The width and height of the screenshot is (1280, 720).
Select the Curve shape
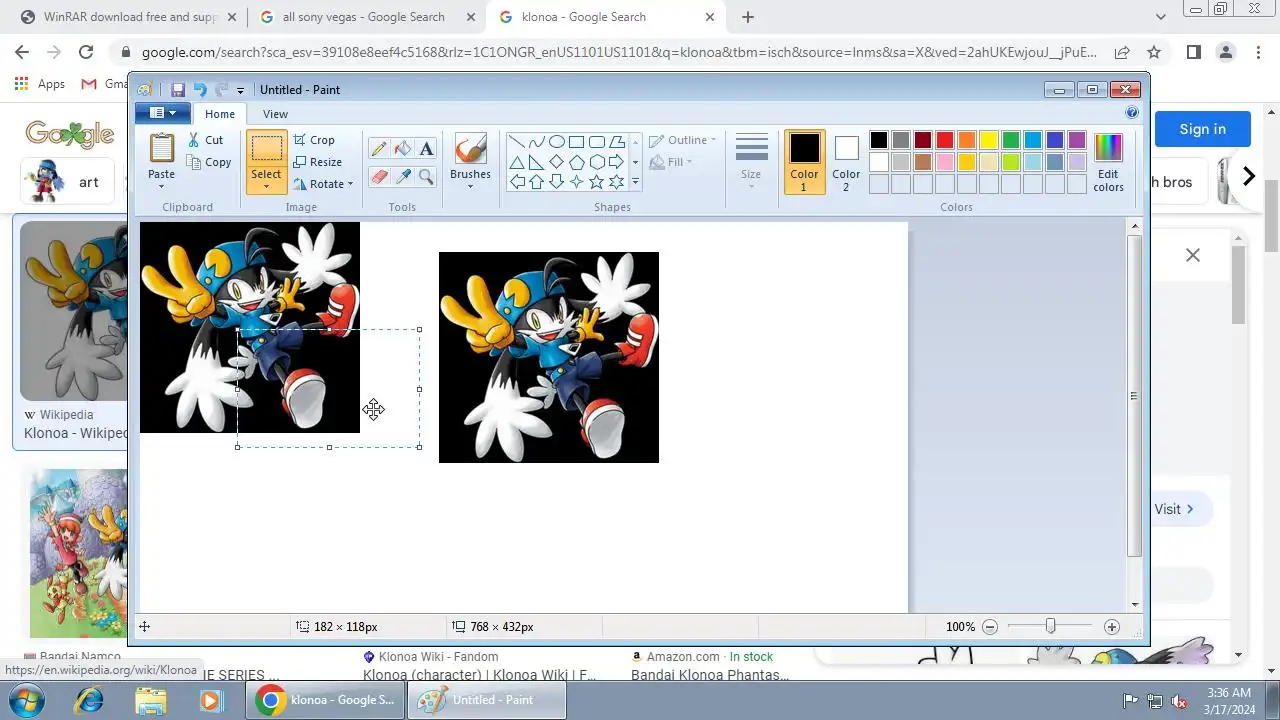pos(536,142)
